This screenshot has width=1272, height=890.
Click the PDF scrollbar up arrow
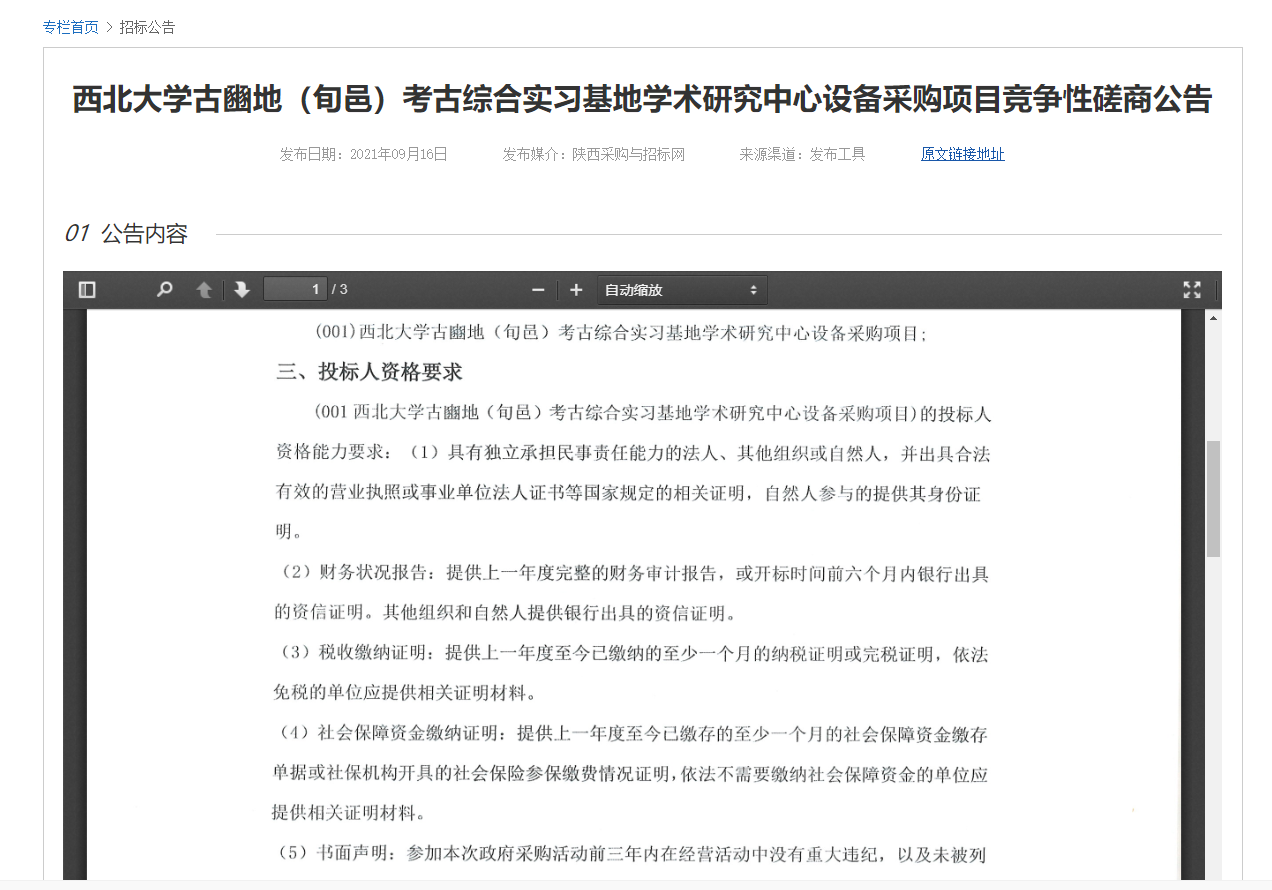(x=1213, y=318)
